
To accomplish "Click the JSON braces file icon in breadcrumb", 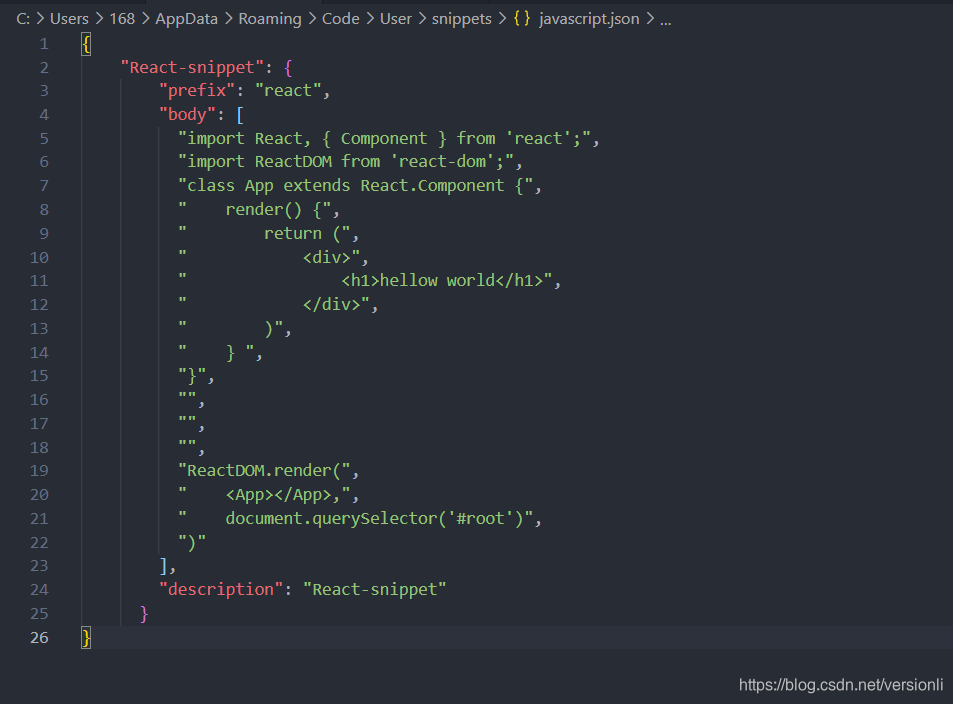I will click(x=521, y=19).
